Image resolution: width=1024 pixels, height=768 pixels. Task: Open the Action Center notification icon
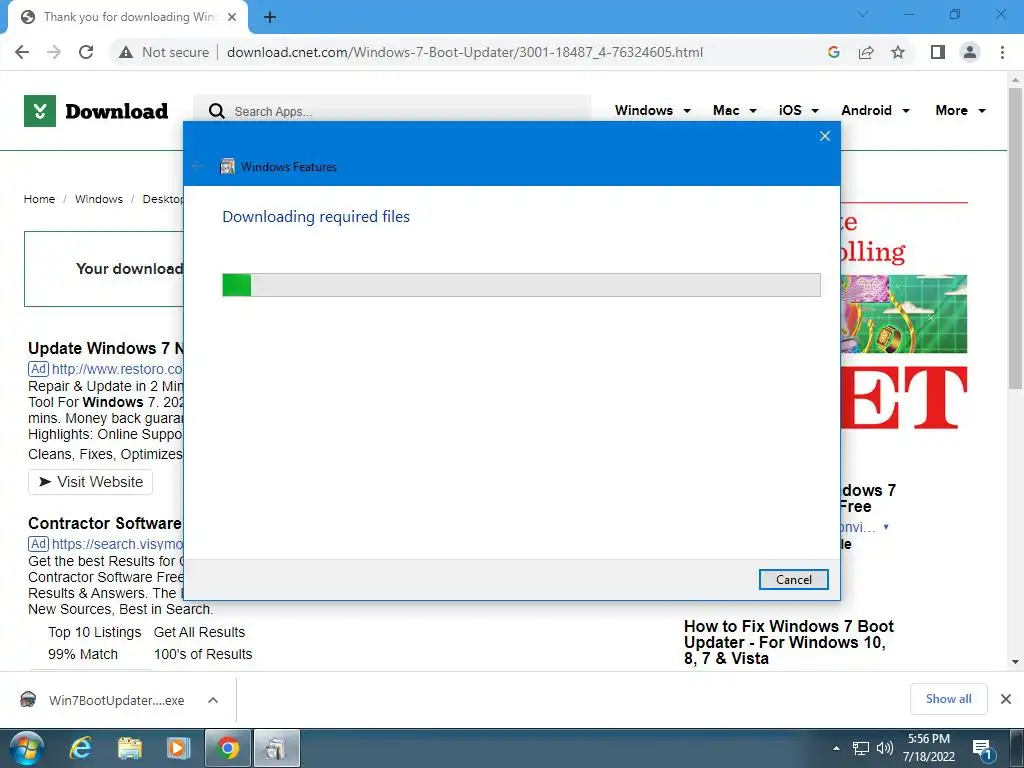(982, 750)
